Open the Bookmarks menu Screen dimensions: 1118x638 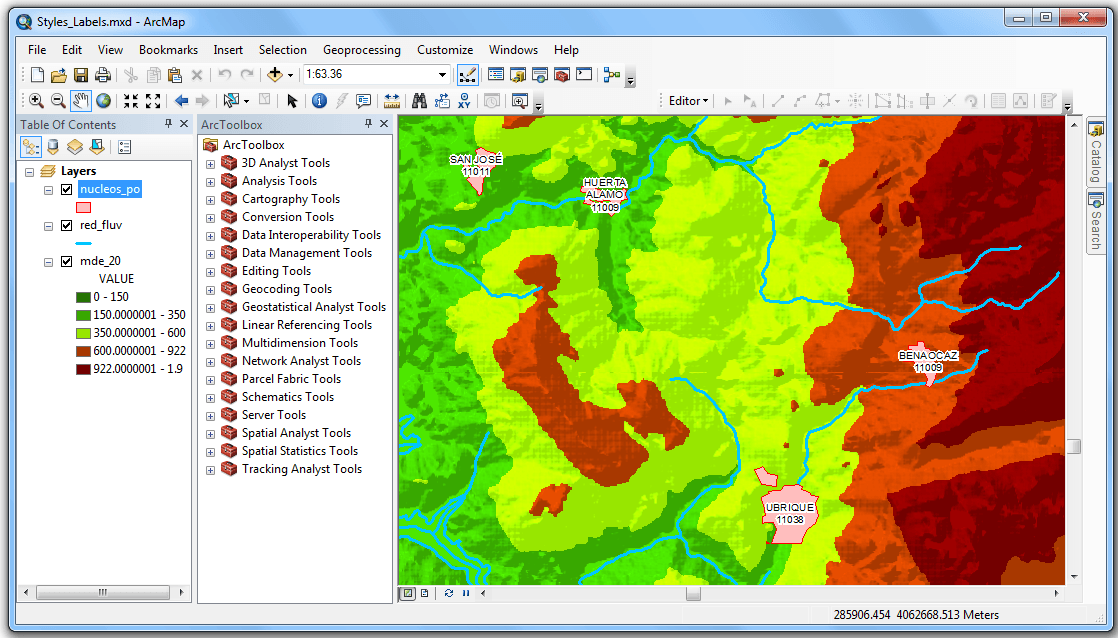(x=168, y=50)
